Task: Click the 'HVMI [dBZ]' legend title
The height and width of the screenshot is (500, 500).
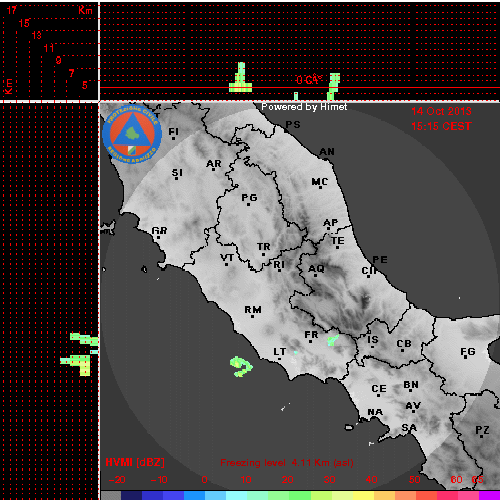Action: (135, 462)
